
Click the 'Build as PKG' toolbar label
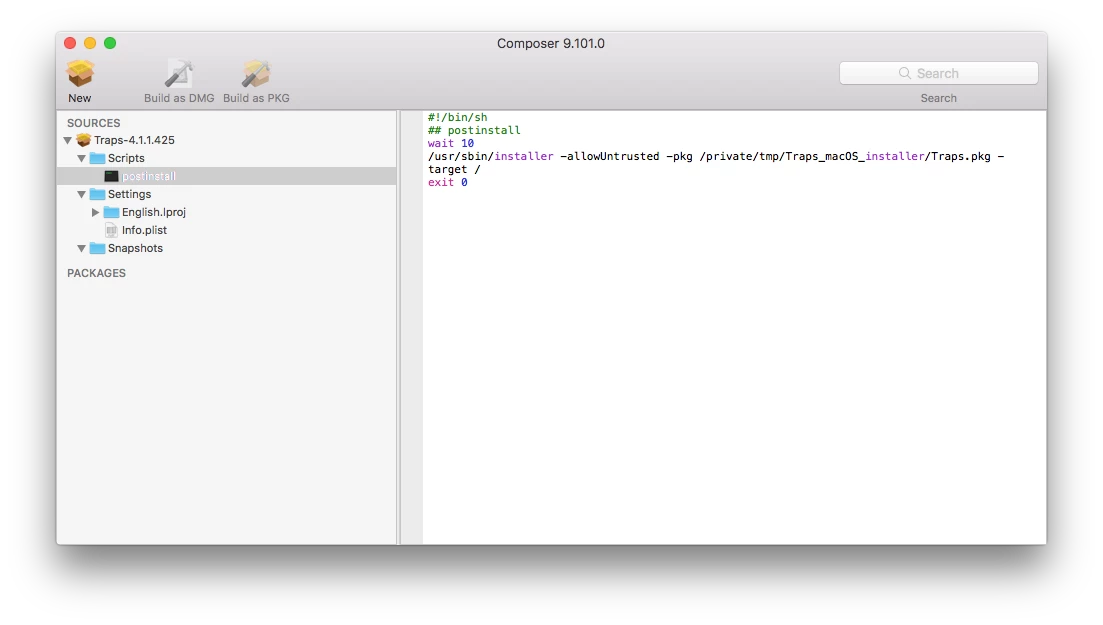(256, 99)
